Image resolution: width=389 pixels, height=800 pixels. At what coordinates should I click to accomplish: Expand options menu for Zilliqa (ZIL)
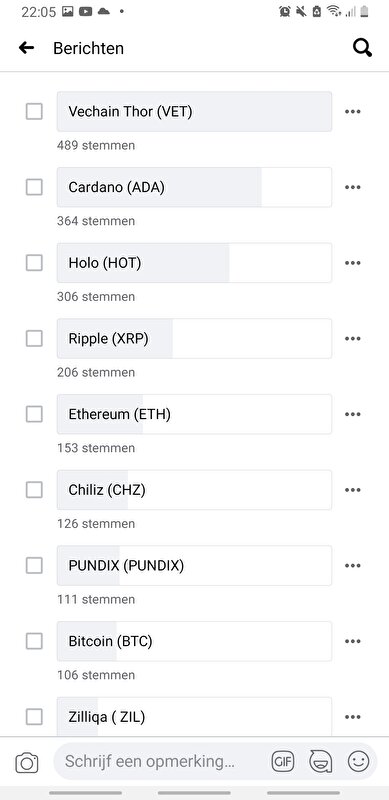[353, 717]
